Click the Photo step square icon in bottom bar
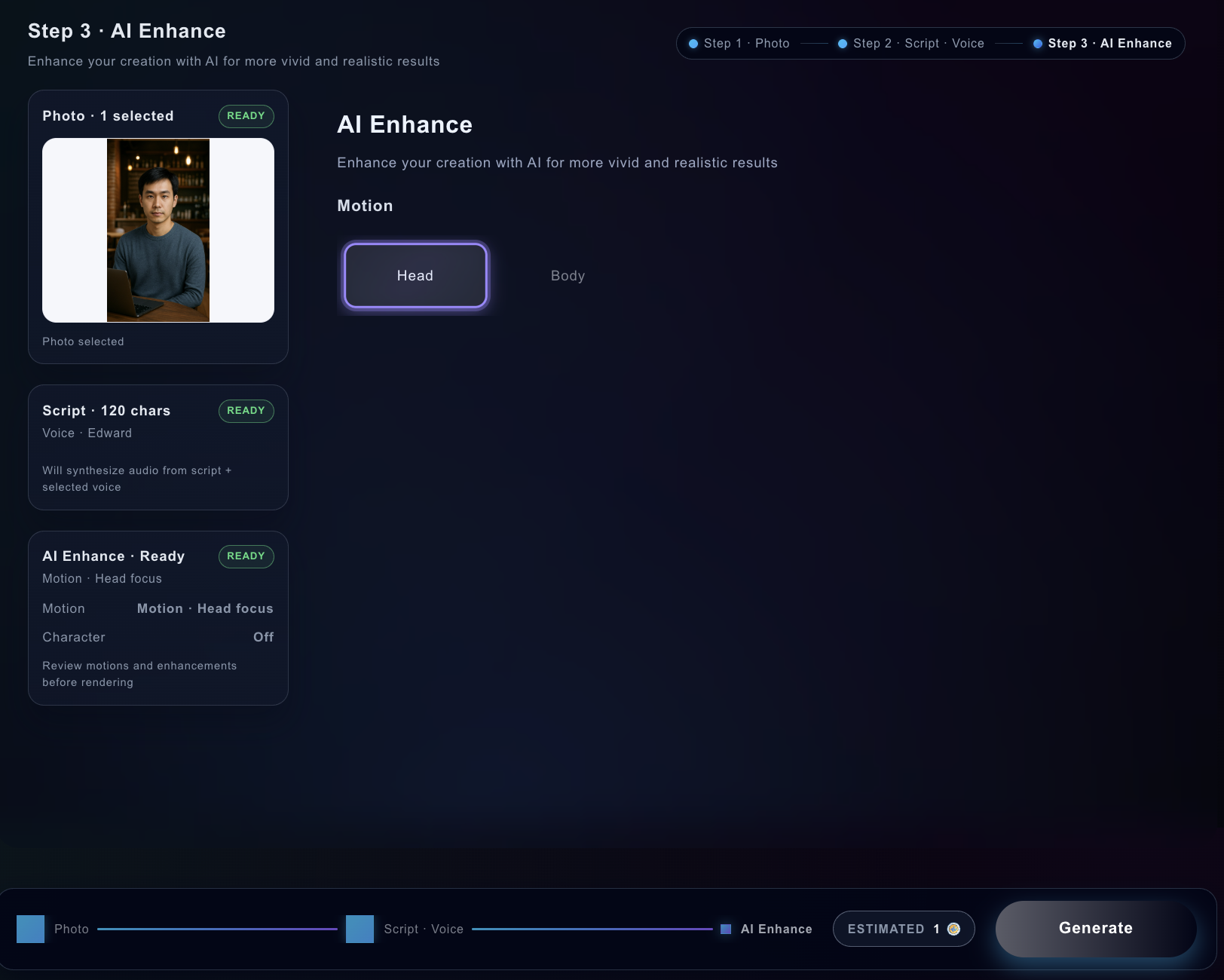Viewport: 1224px width, 980px height. 31,929
